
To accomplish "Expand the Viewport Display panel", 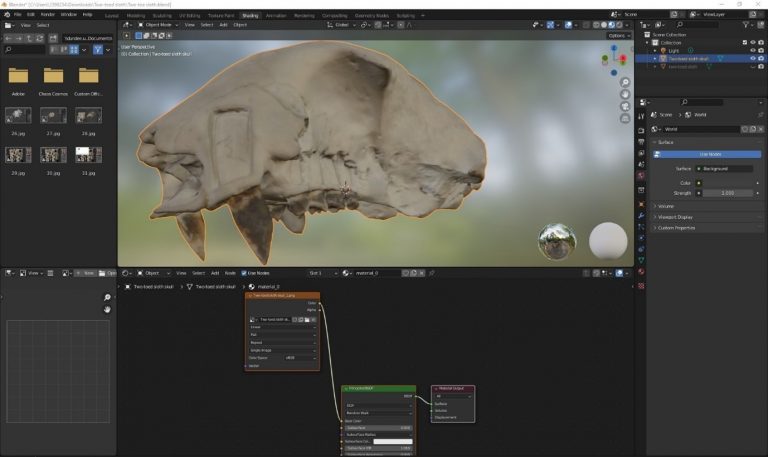I will click(676, 216).
